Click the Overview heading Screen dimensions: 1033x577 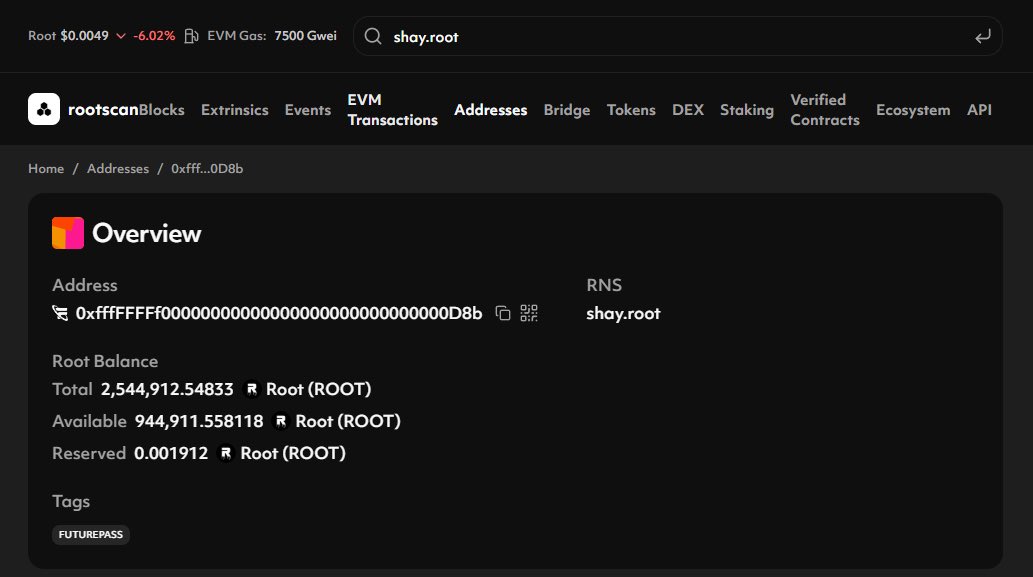(x=147, y=233)
